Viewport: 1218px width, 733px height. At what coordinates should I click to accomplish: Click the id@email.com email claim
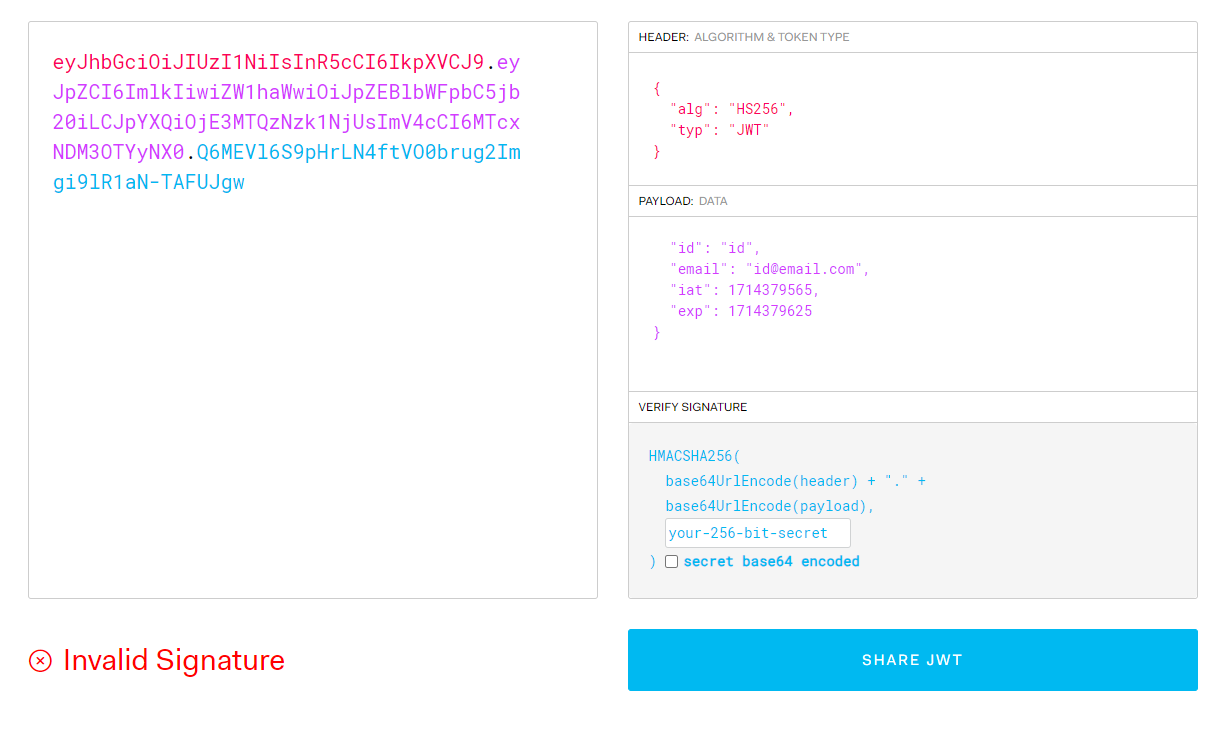point(804,268)
